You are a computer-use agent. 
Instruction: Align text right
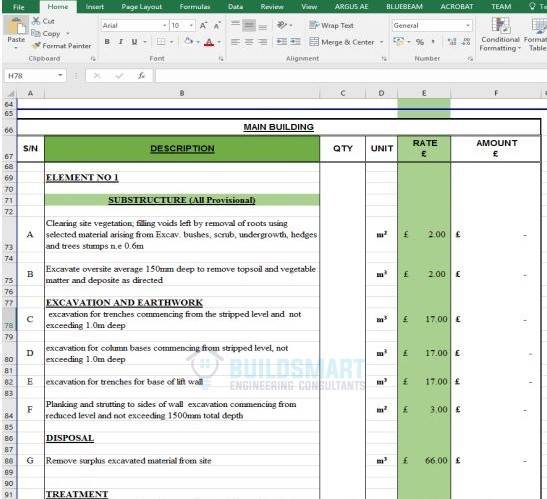click(263, 42)
